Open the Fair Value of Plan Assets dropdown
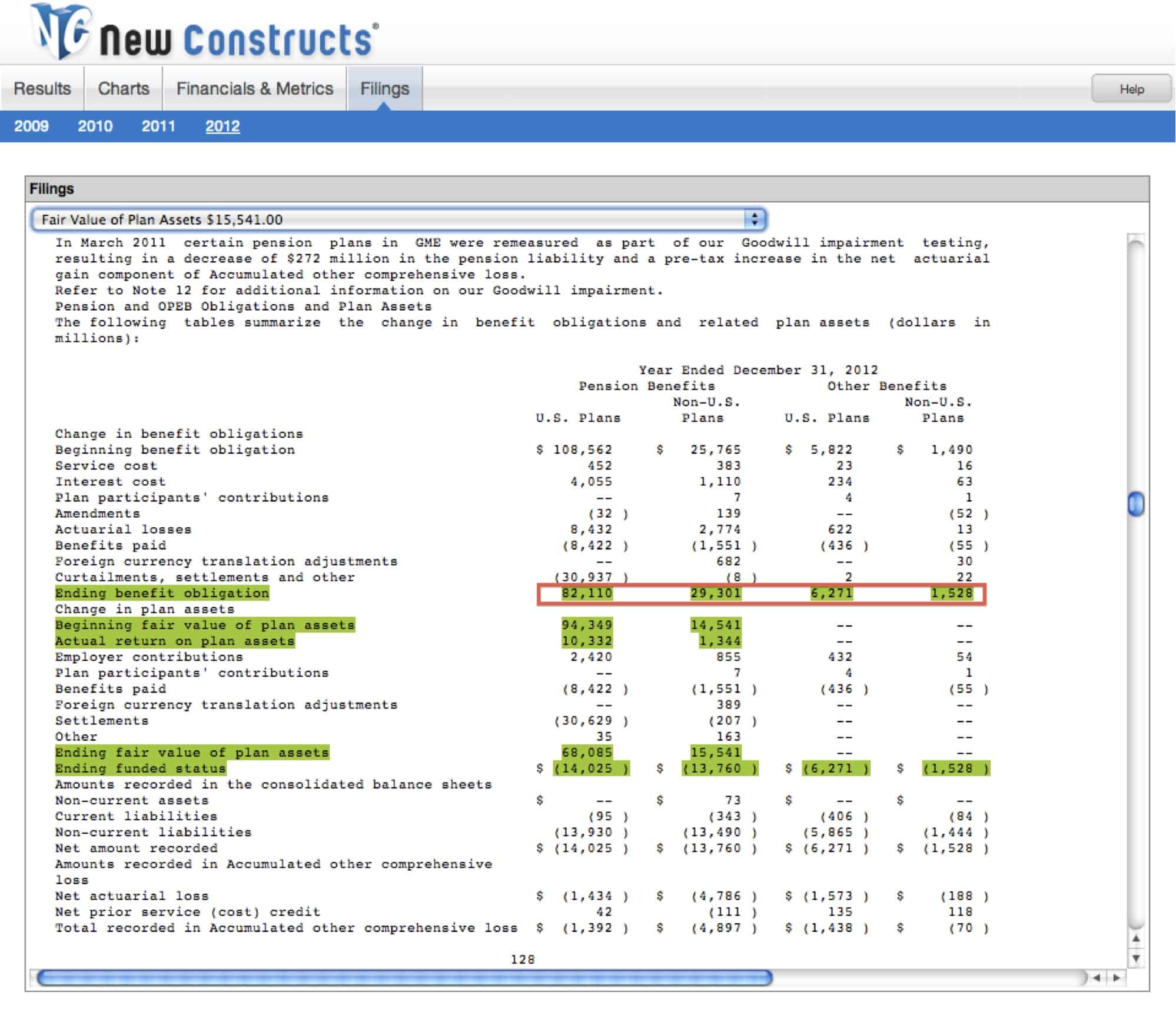Image resolution: width=1176 pixels, height=1025 pixels. (x=398, y=219)
